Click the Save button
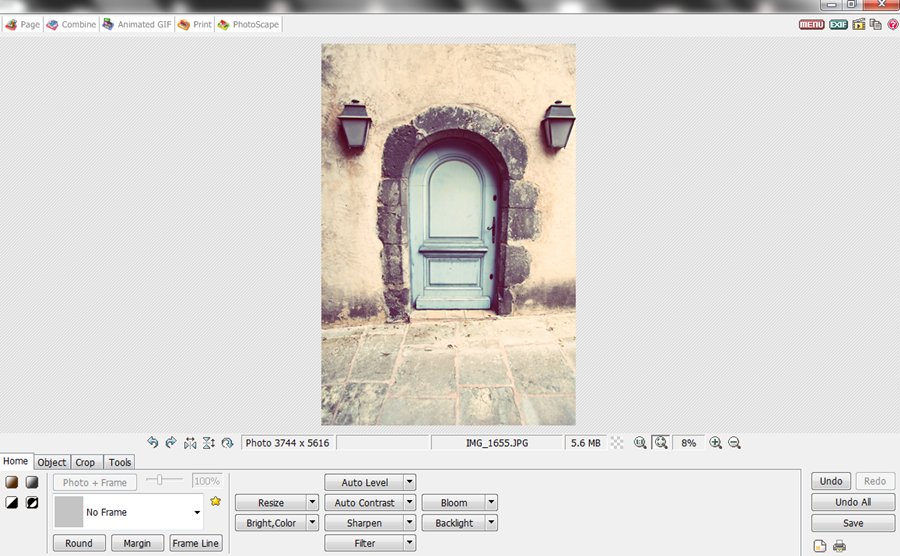 tap(853, 523)
